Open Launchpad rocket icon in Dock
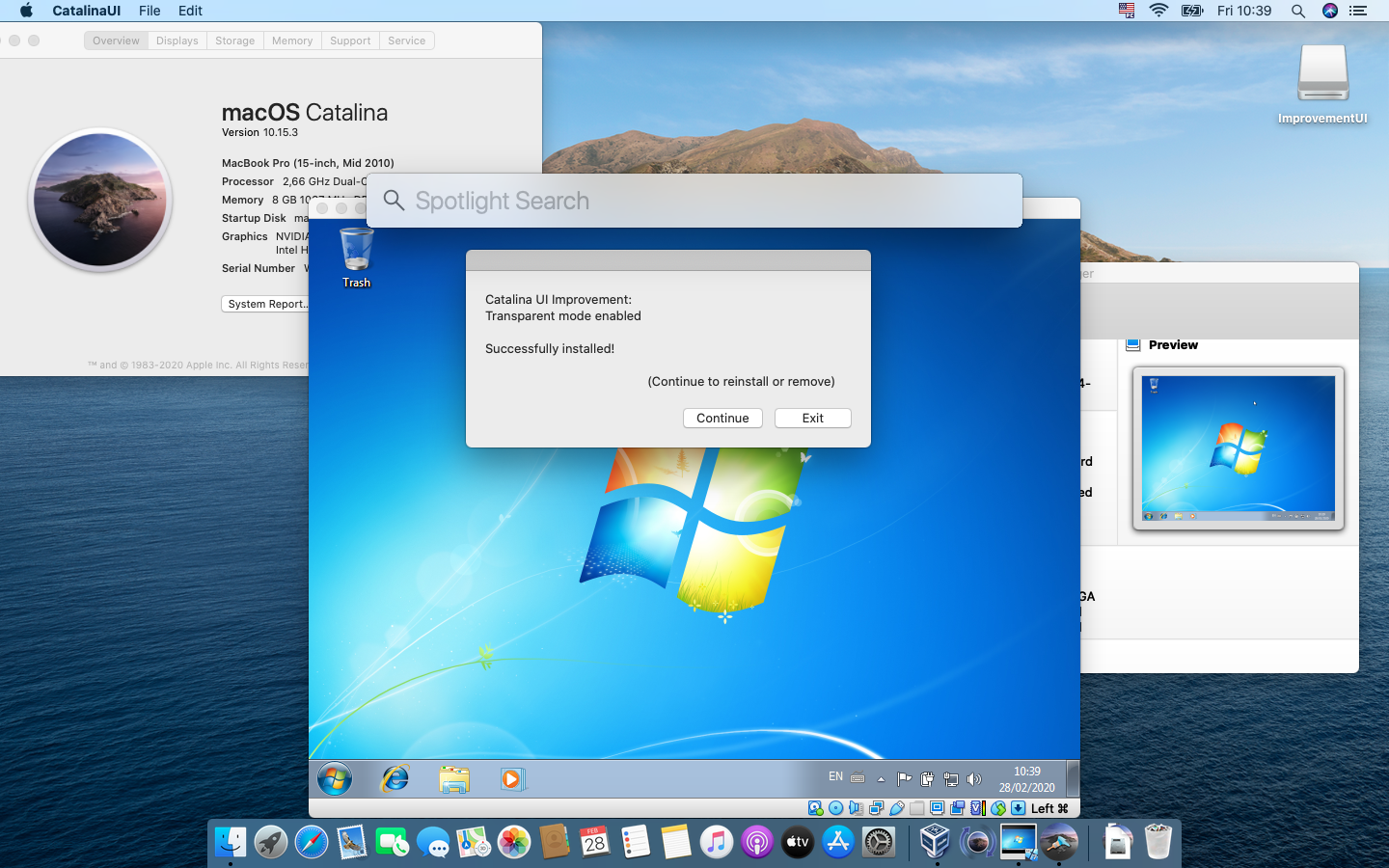The height and width of the screenshot is (868, 1389). [271, 842]
